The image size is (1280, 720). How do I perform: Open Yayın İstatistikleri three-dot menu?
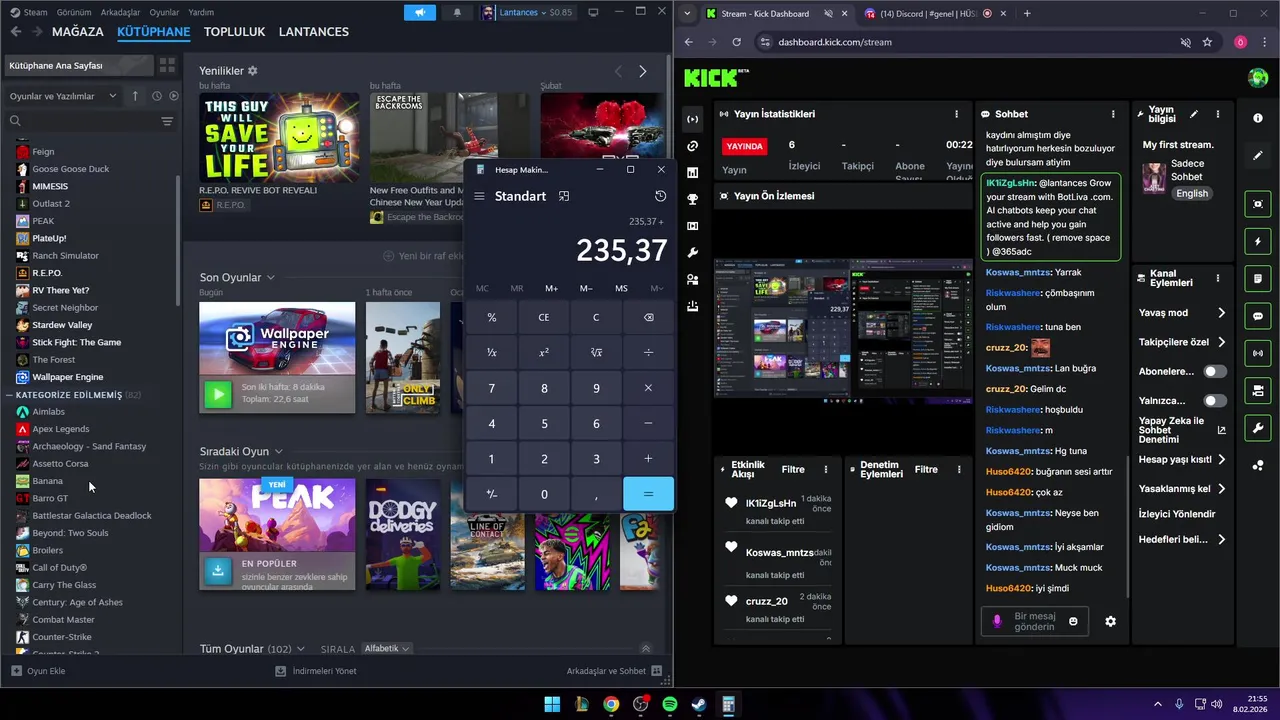[957, 114]
